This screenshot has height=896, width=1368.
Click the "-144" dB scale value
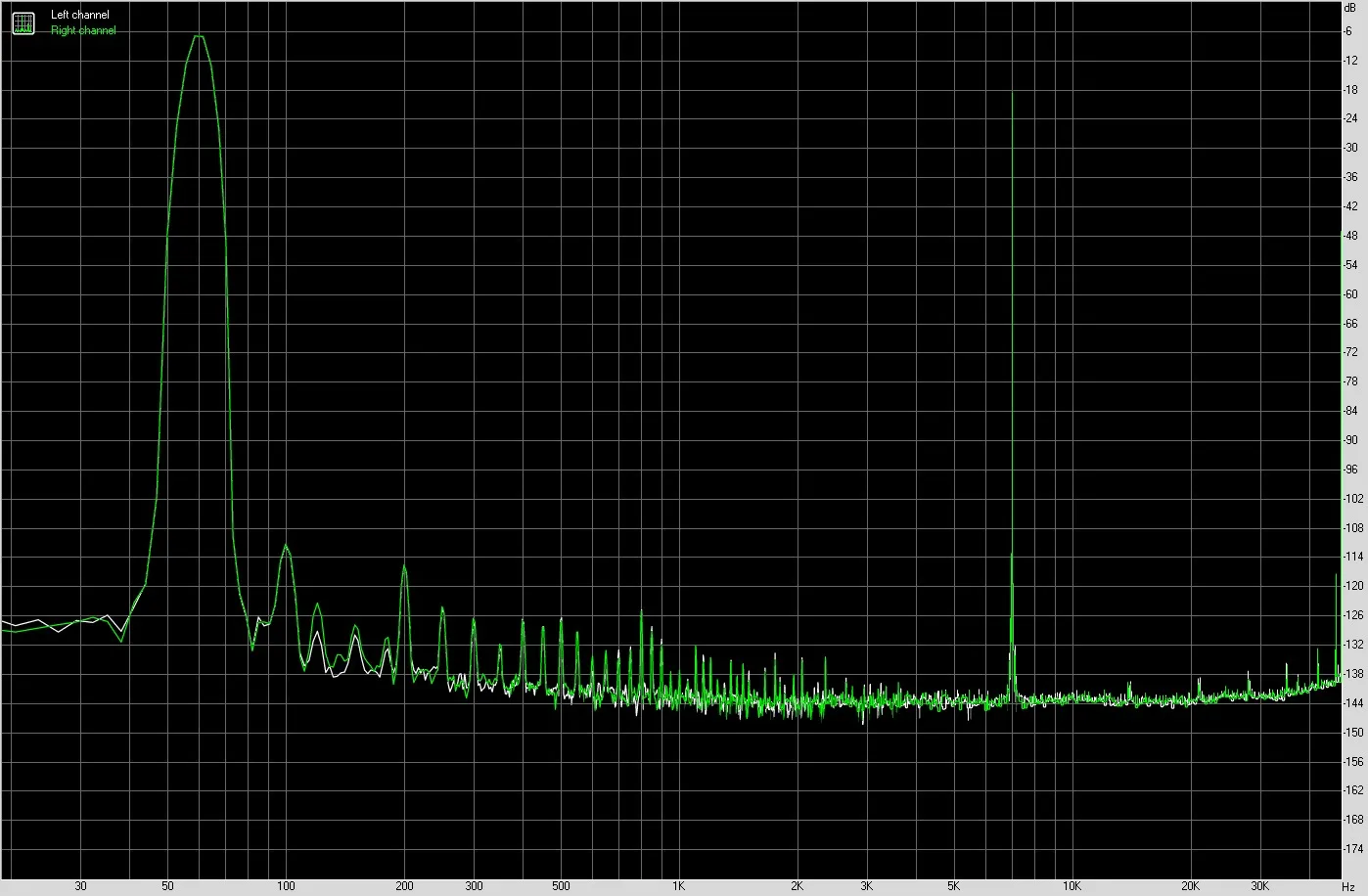(x=1353, y=703)
